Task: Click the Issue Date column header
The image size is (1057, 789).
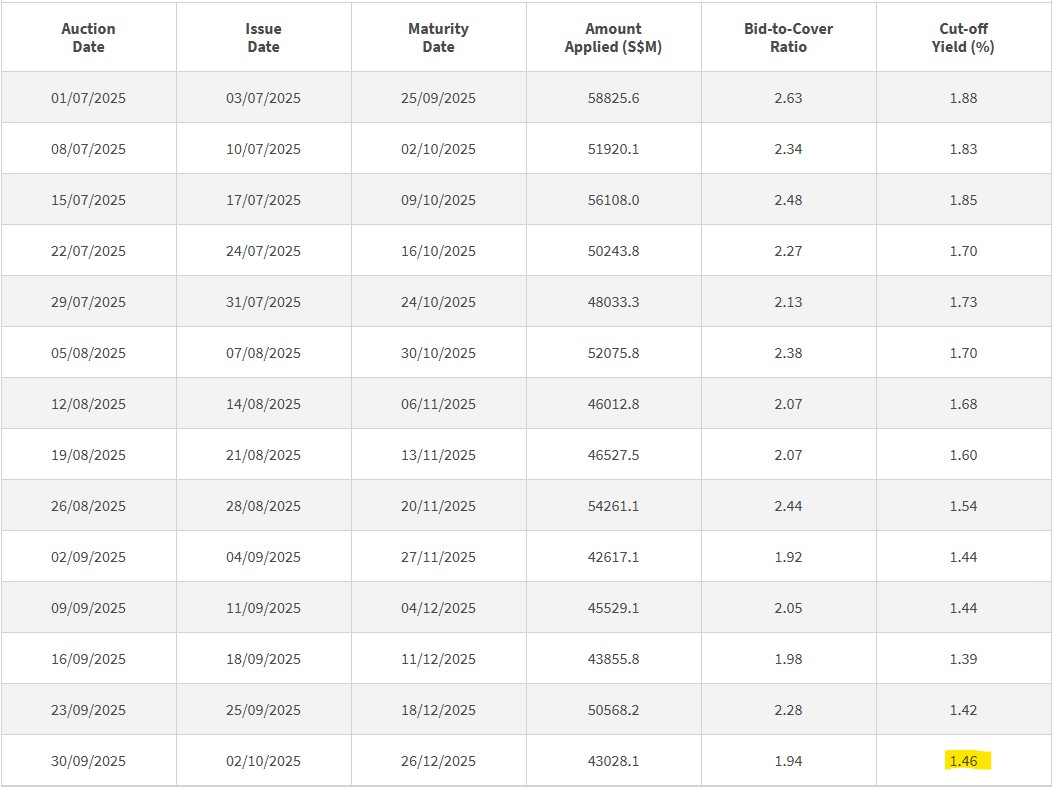Action: click(x=263, y=38)
